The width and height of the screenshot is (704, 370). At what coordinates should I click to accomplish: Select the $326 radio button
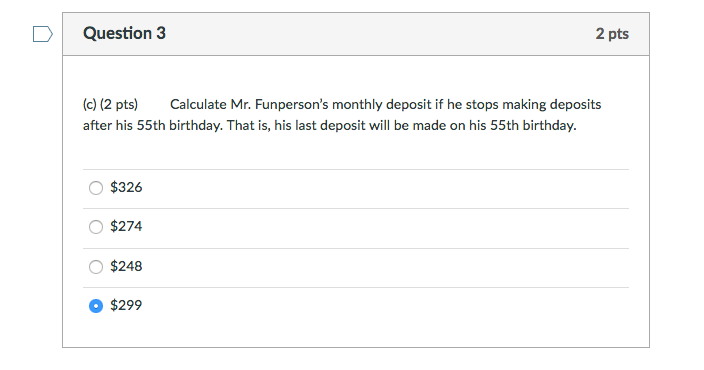96,188
